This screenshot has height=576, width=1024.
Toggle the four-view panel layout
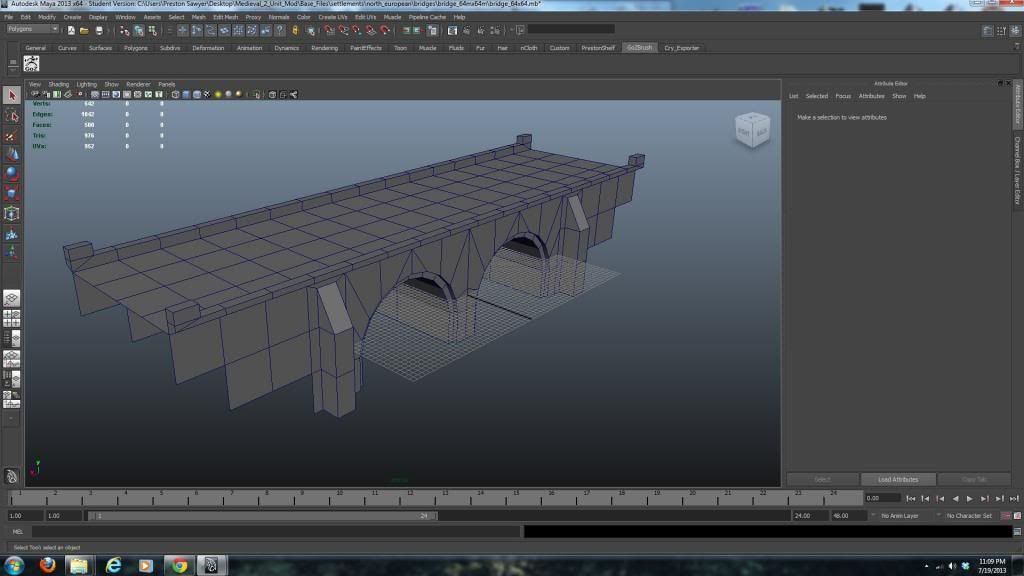(11, 319)
